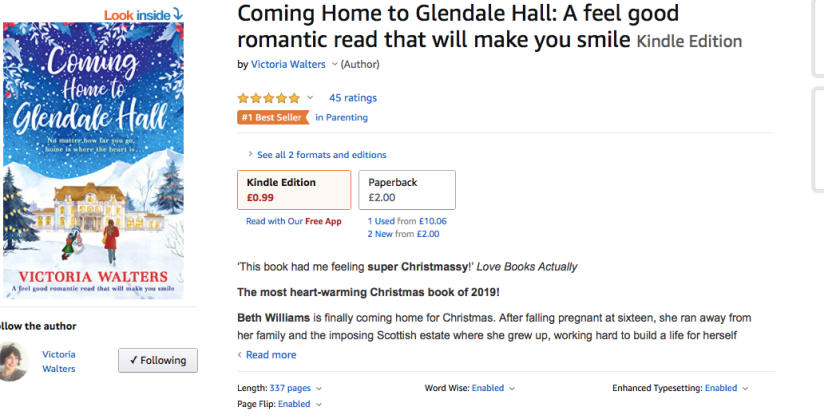Open the author name dropdown arrow

[x=335, y=65]
